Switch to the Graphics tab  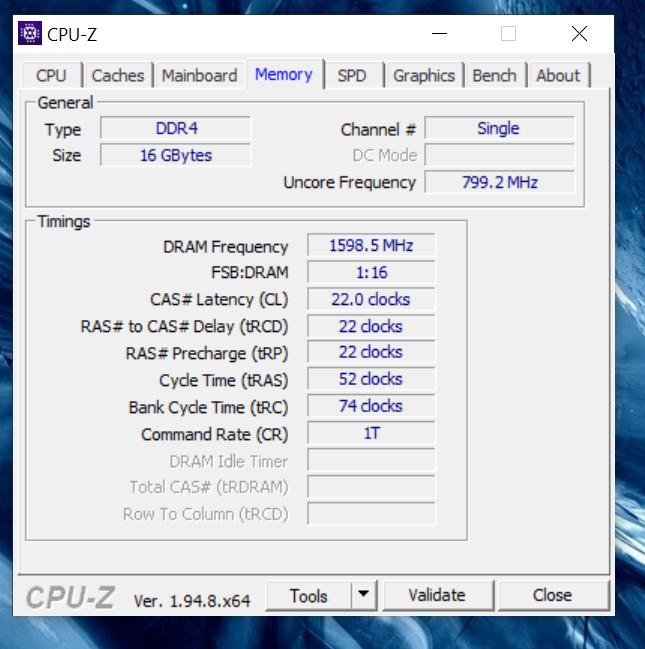tap(424, 75)
